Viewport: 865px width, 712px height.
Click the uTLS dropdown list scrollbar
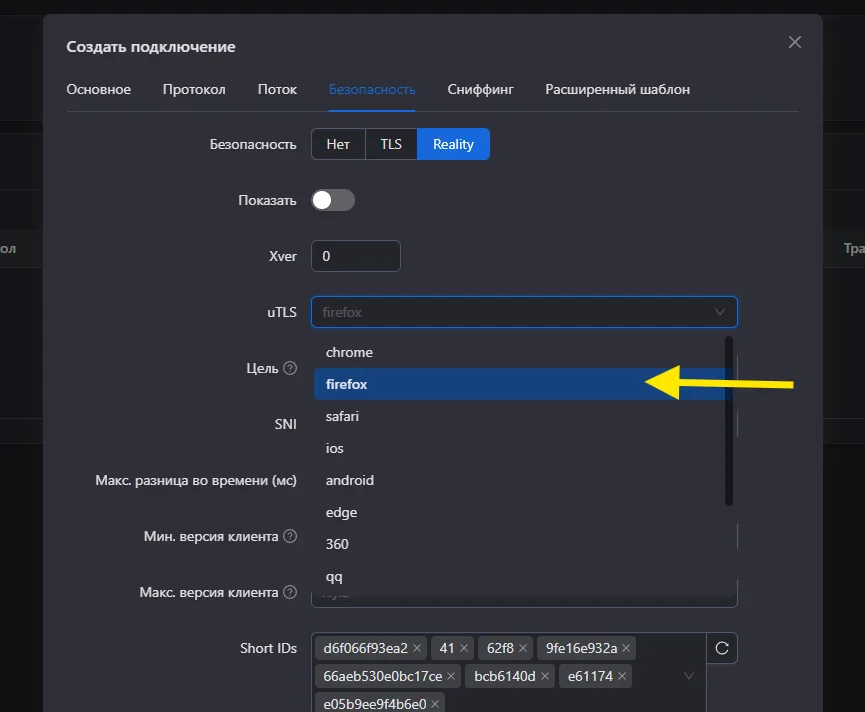729,421
